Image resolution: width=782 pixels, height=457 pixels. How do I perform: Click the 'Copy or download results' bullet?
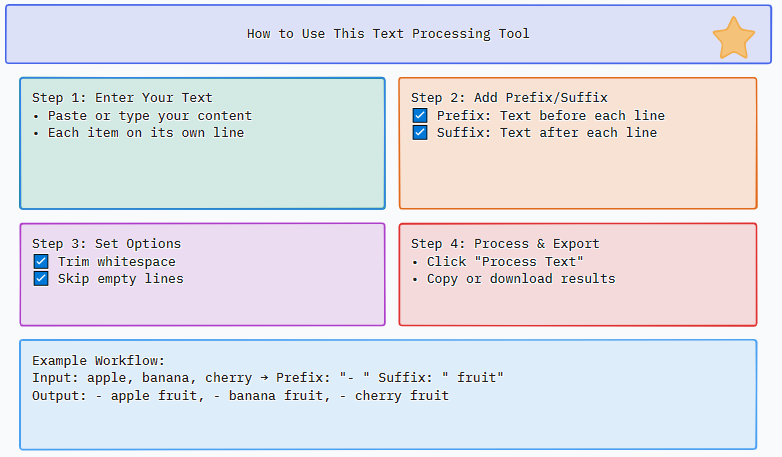pyautogui.click(x=520, y=278)
